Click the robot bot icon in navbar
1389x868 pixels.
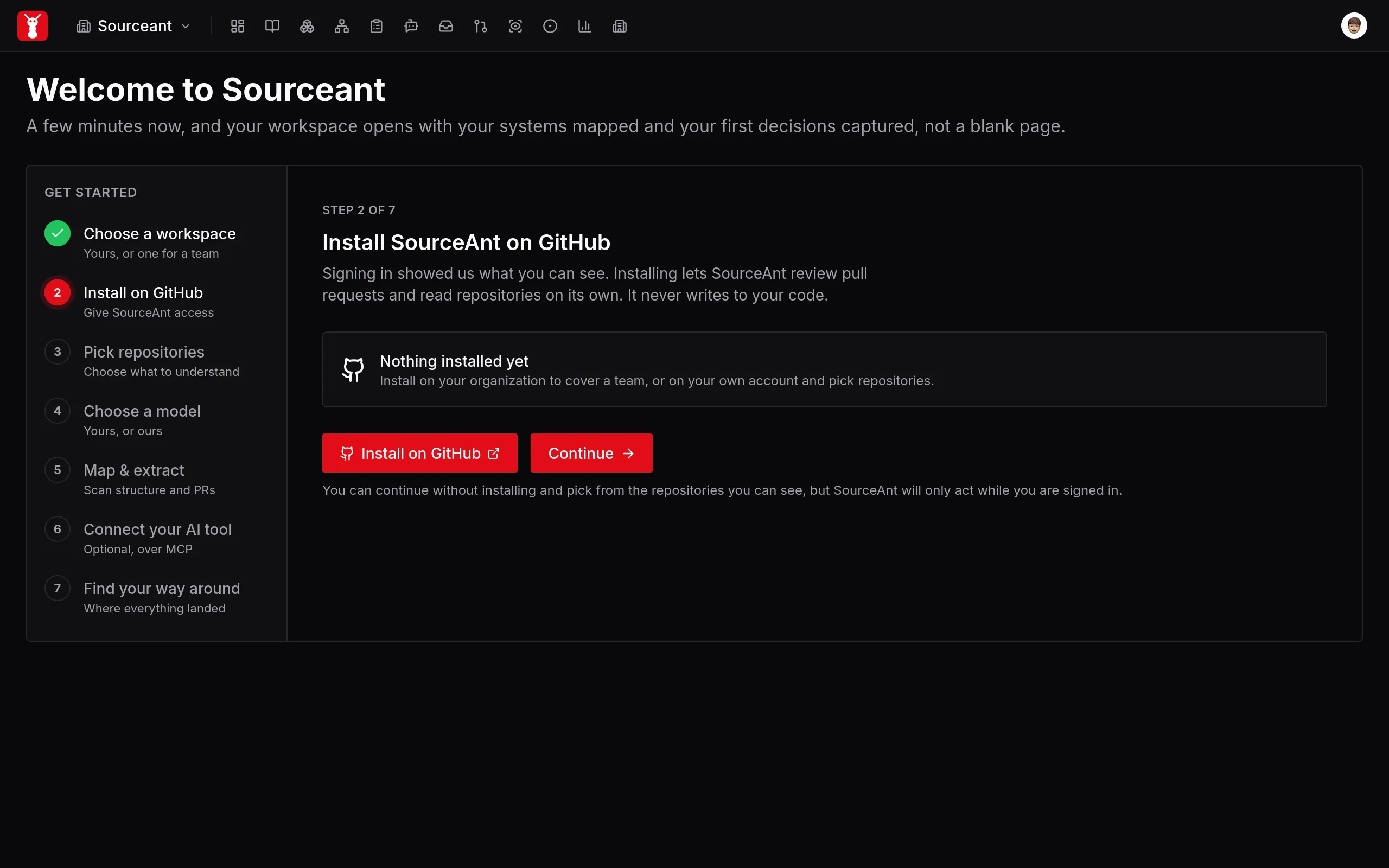[x=411, y=26]
